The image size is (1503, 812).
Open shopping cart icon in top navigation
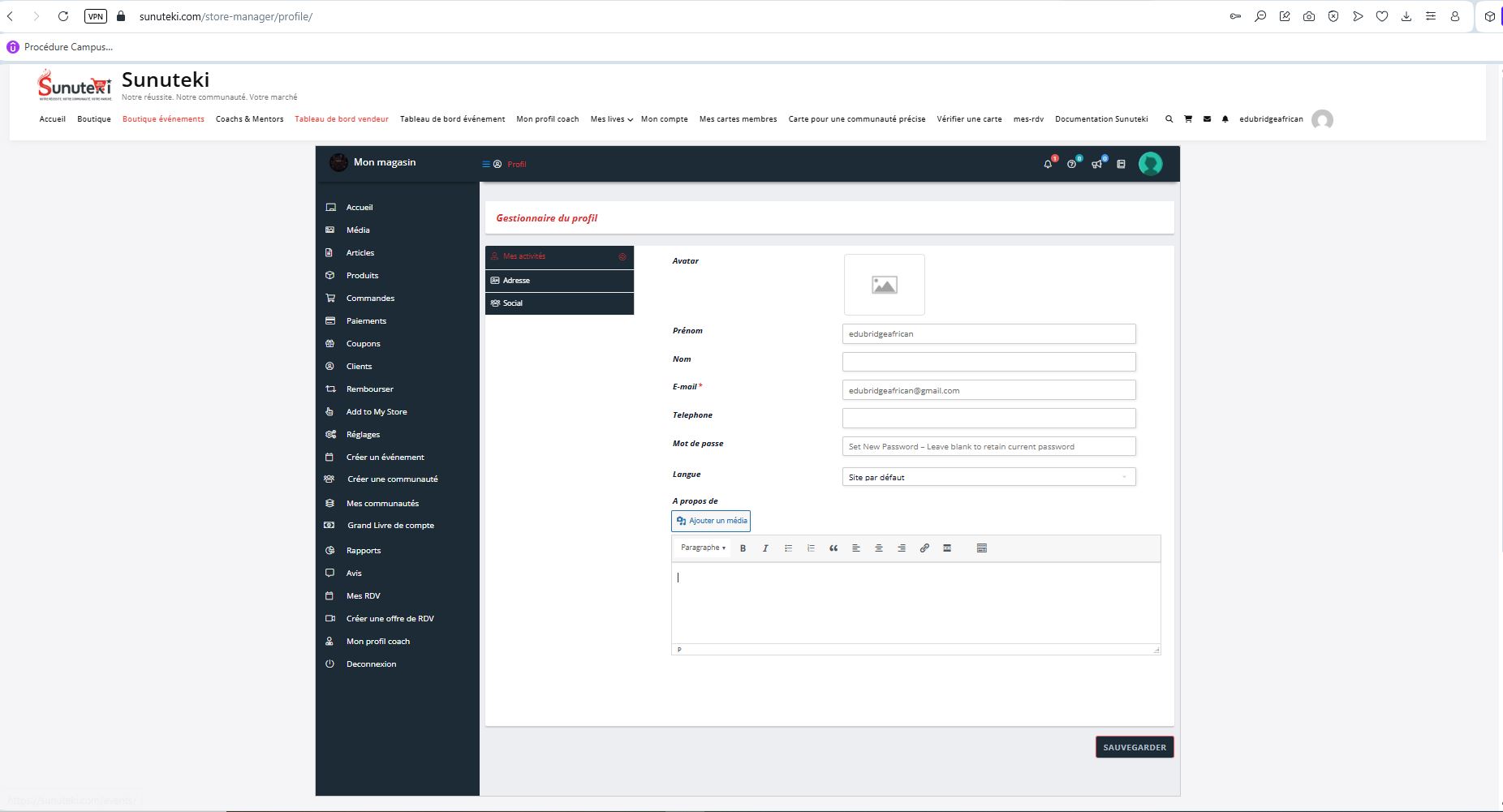1188,119
